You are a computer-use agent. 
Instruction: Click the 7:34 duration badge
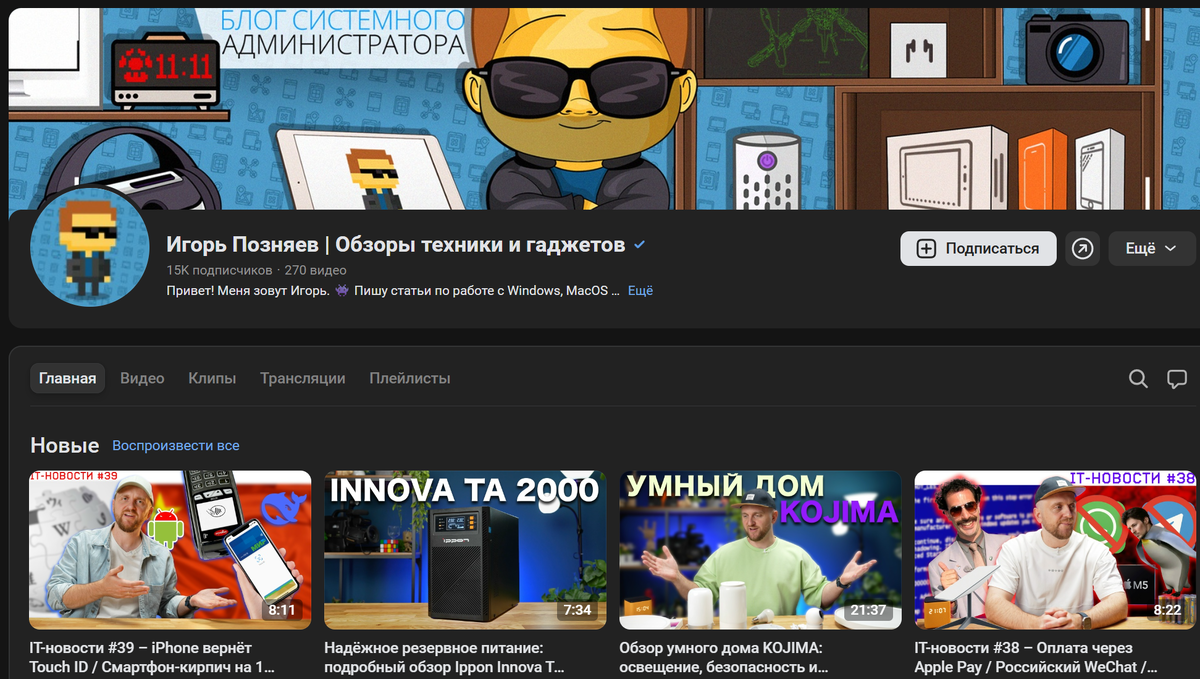(577, 610)
